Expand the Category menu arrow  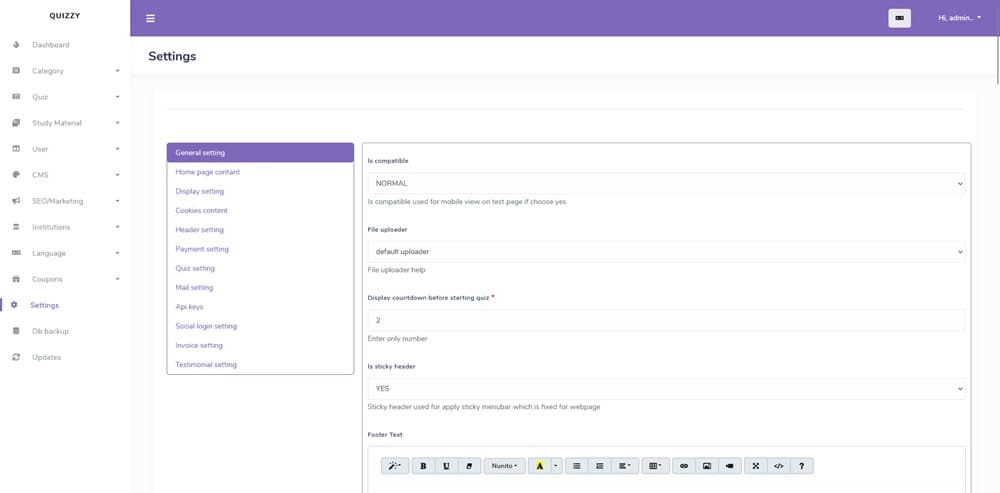[117, 71]
